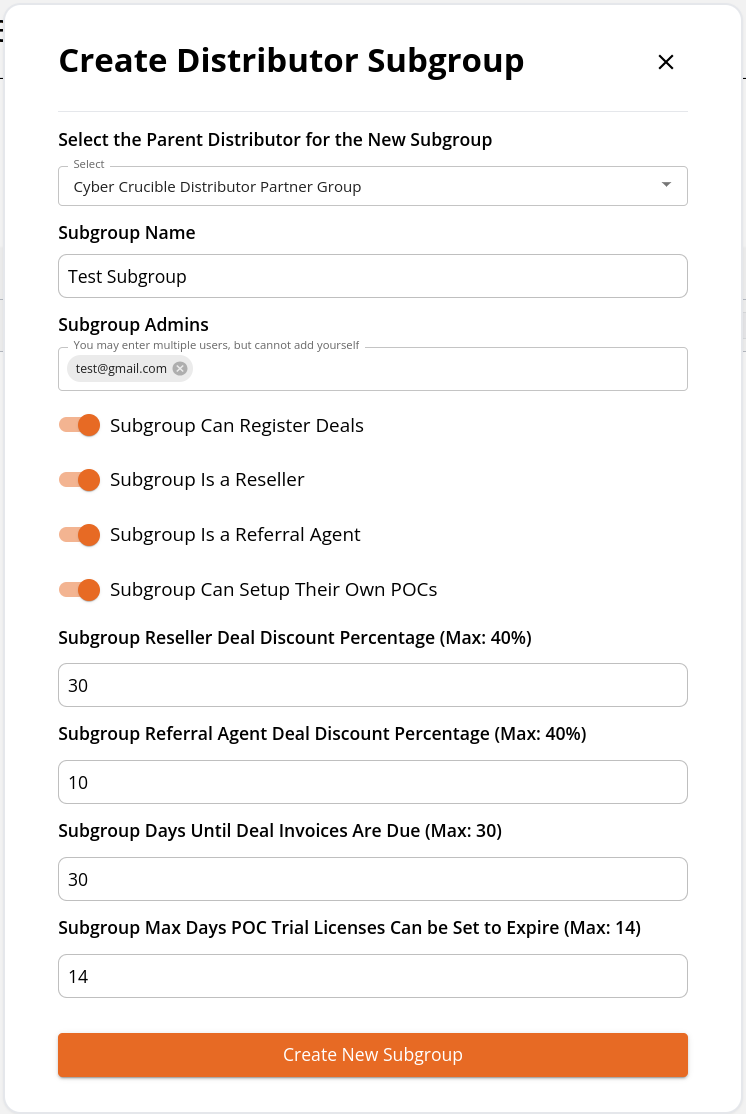The height and width of the screenshot is (1114, 746).
Task: Open the hamburger menu behind the dialog
Action: pos(2,31)
